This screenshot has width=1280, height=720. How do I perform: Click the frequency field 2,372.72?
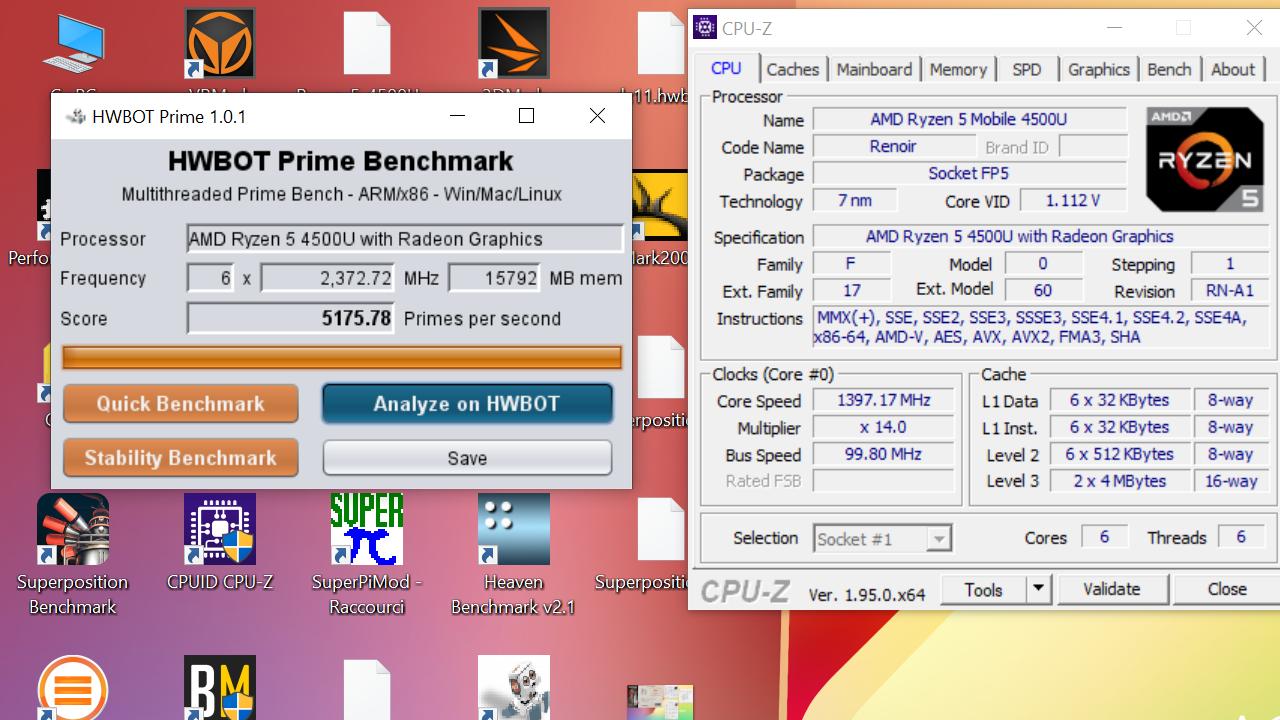point(328,278)
